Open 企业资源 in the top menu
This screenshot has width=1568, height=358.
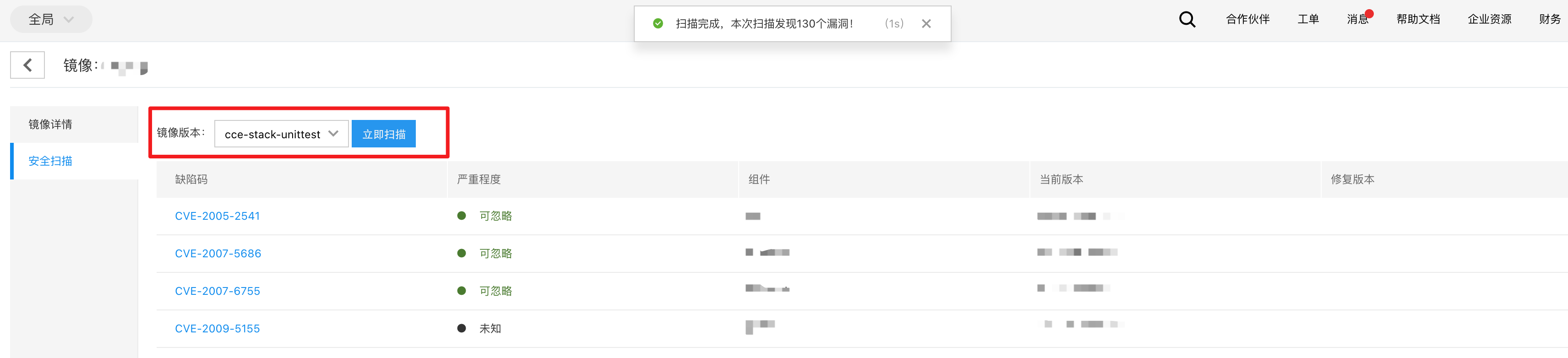point(1489,20)
